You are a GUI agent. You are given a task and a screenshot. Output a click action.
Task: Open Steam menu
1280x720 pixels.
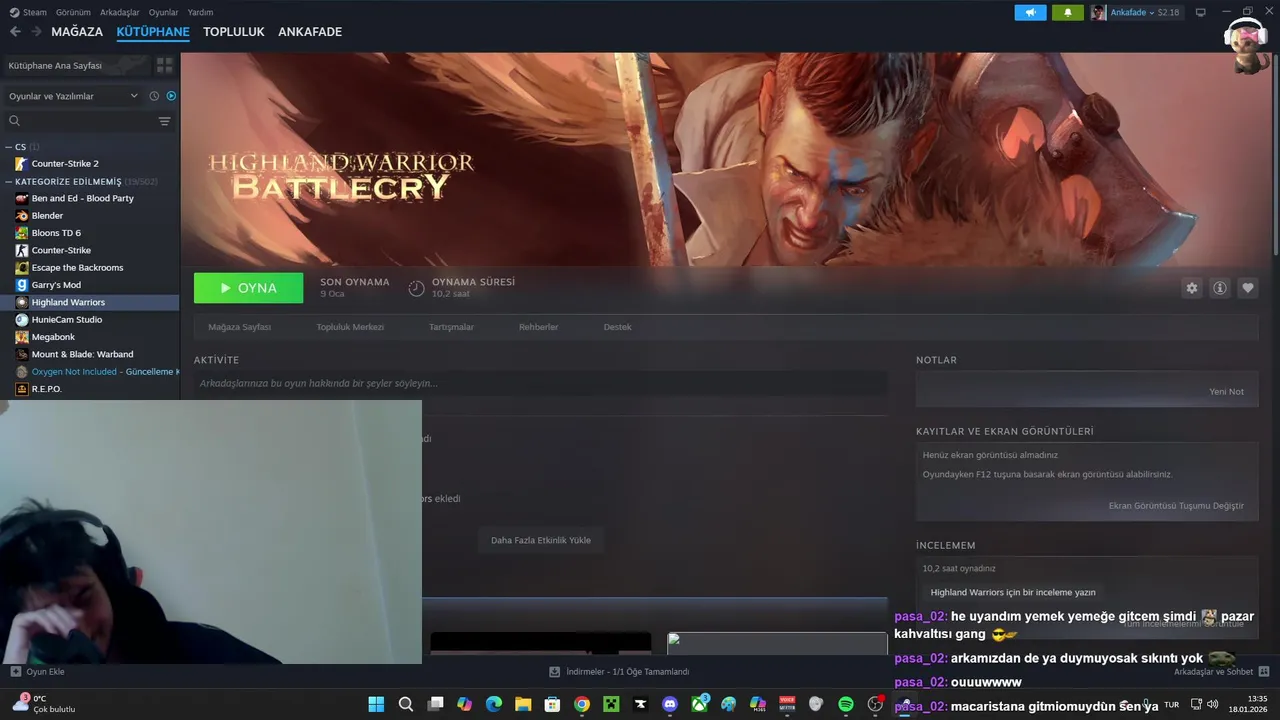(x=28, y=12)
